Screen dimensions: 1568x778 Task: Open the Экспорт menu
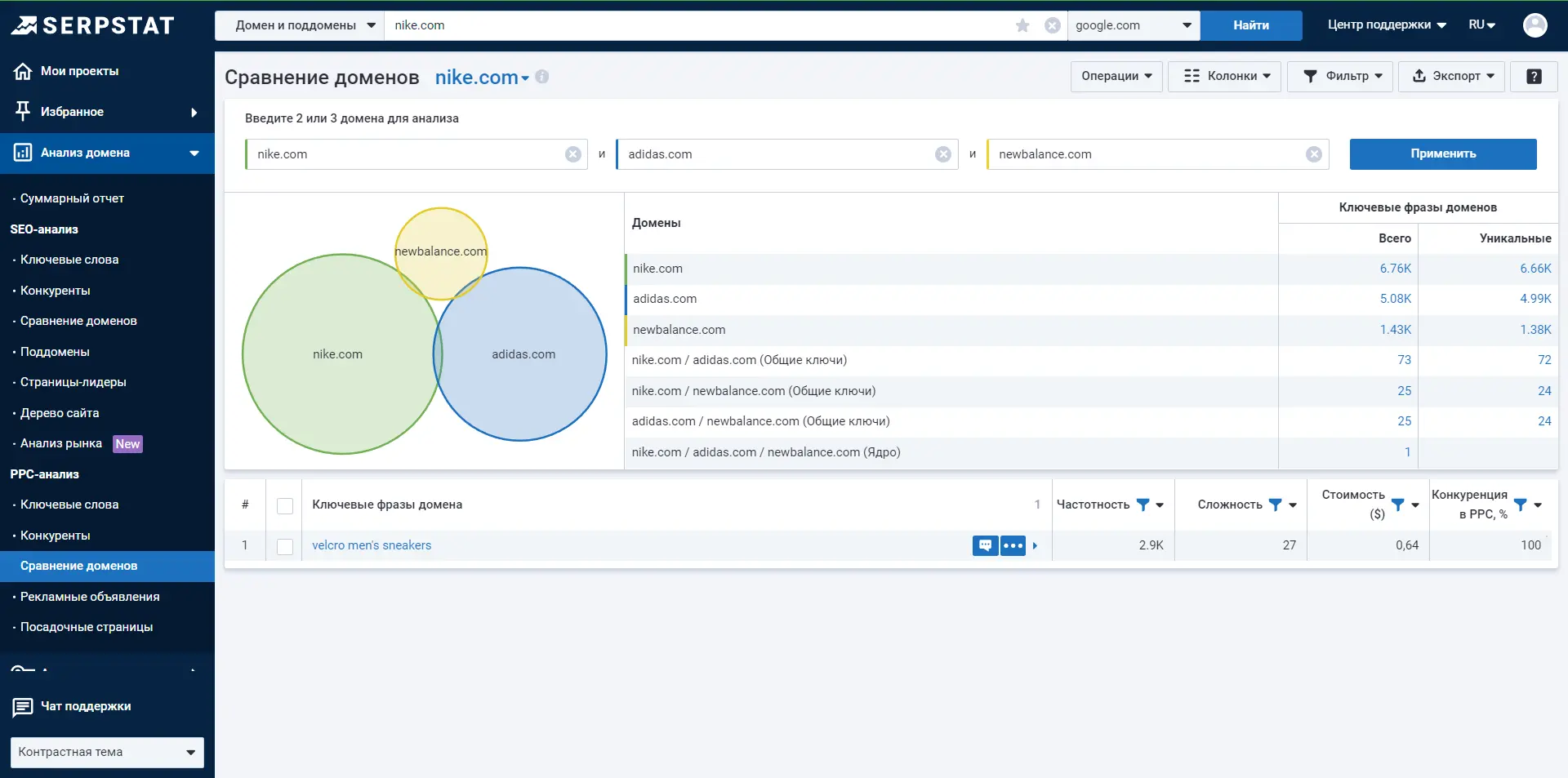click(x=1452, y=76)
